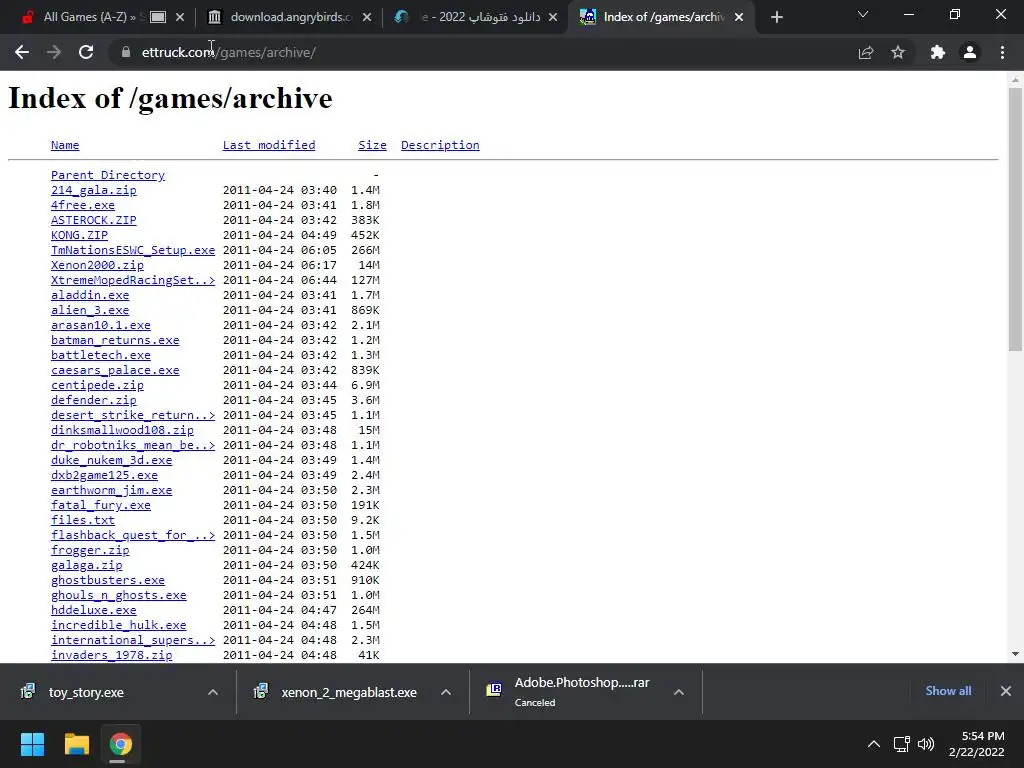Screen dimensions: 1024x768
Task: Download centipede.zip
Action: tap(97, 385)
